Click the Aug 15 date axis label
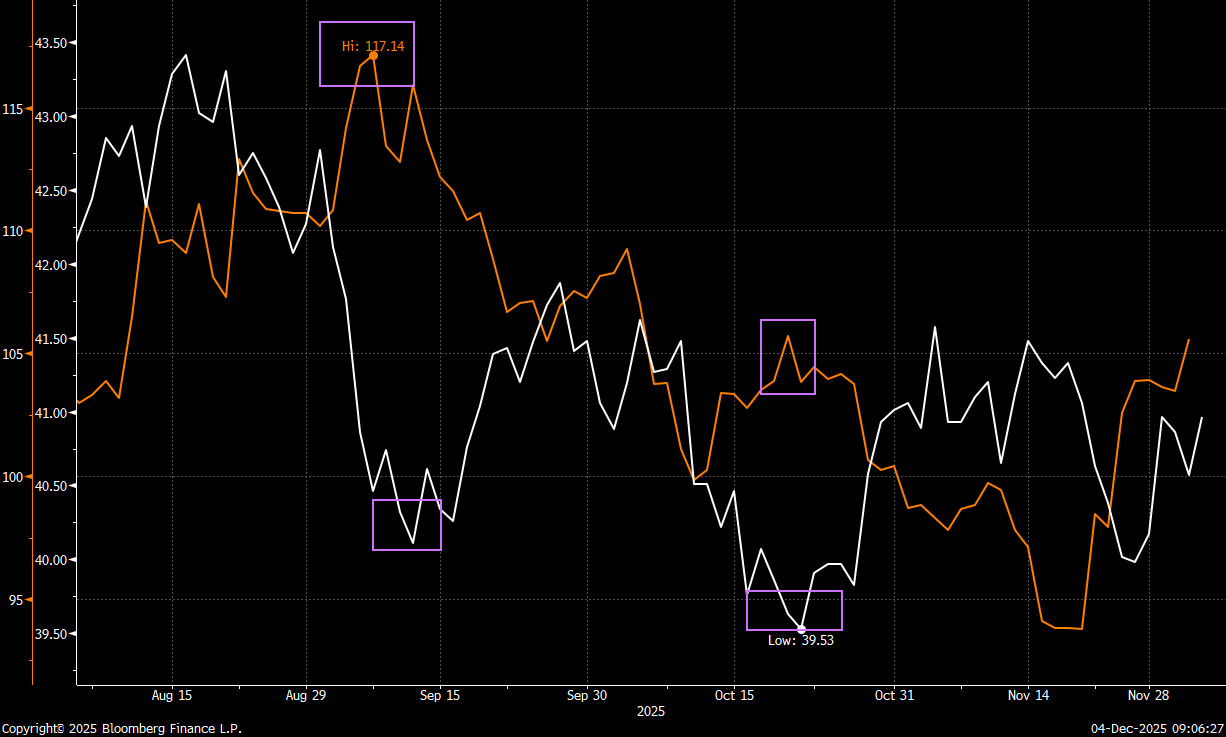Screen dimensions: 1226x737 click(172, 695)
